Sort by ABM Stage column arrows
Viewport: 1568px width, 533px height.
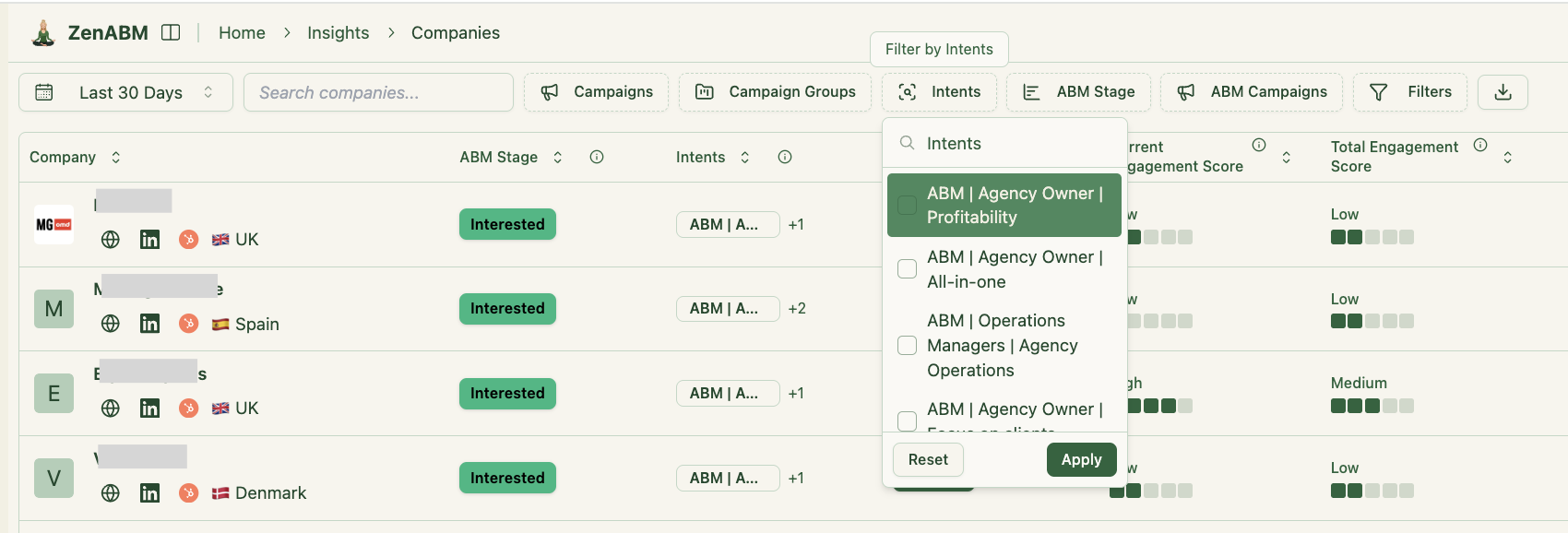pyautogui.click(x=557, y=157)
